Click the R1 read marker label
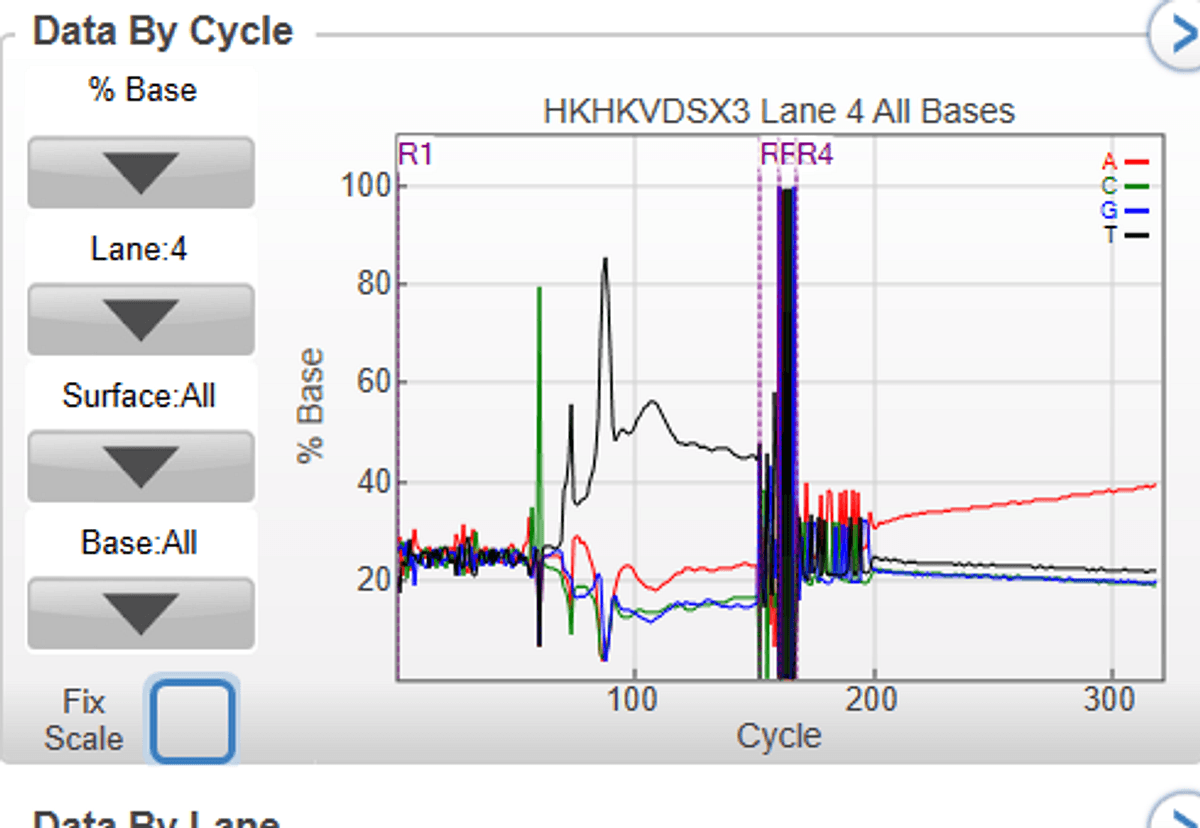This screenshot has width=1200, height=828. (x=416, y=154)
